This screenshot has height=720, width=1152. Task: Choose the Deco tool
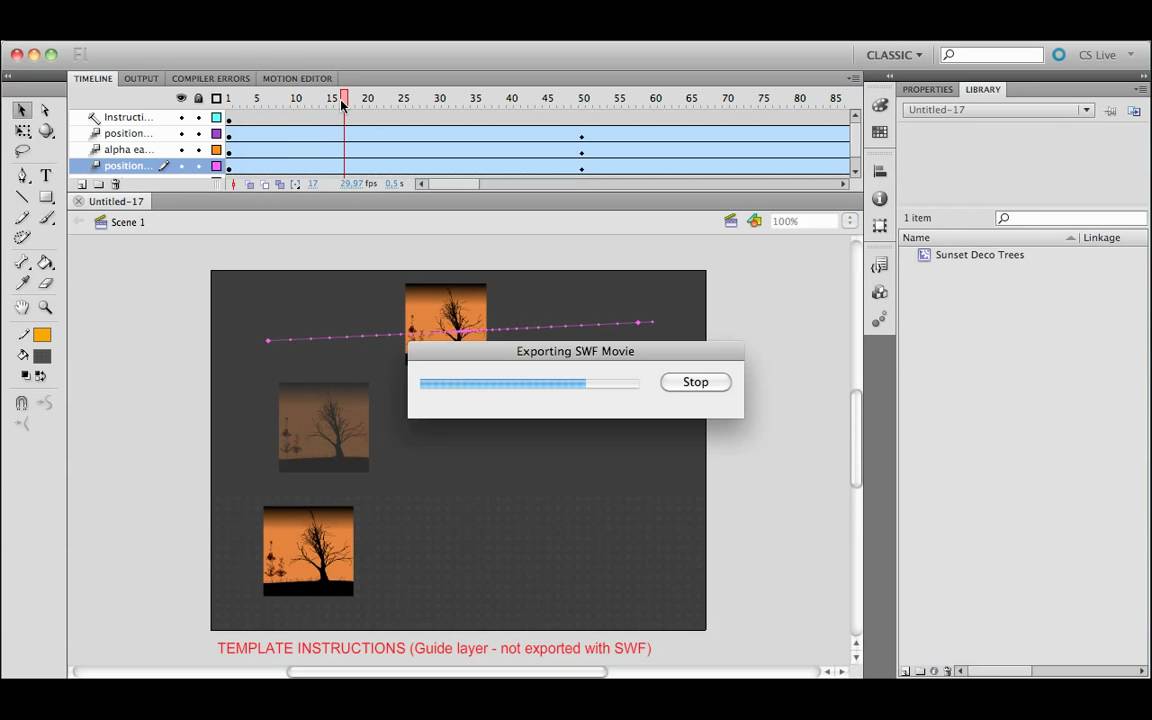(x=22, y=237)
